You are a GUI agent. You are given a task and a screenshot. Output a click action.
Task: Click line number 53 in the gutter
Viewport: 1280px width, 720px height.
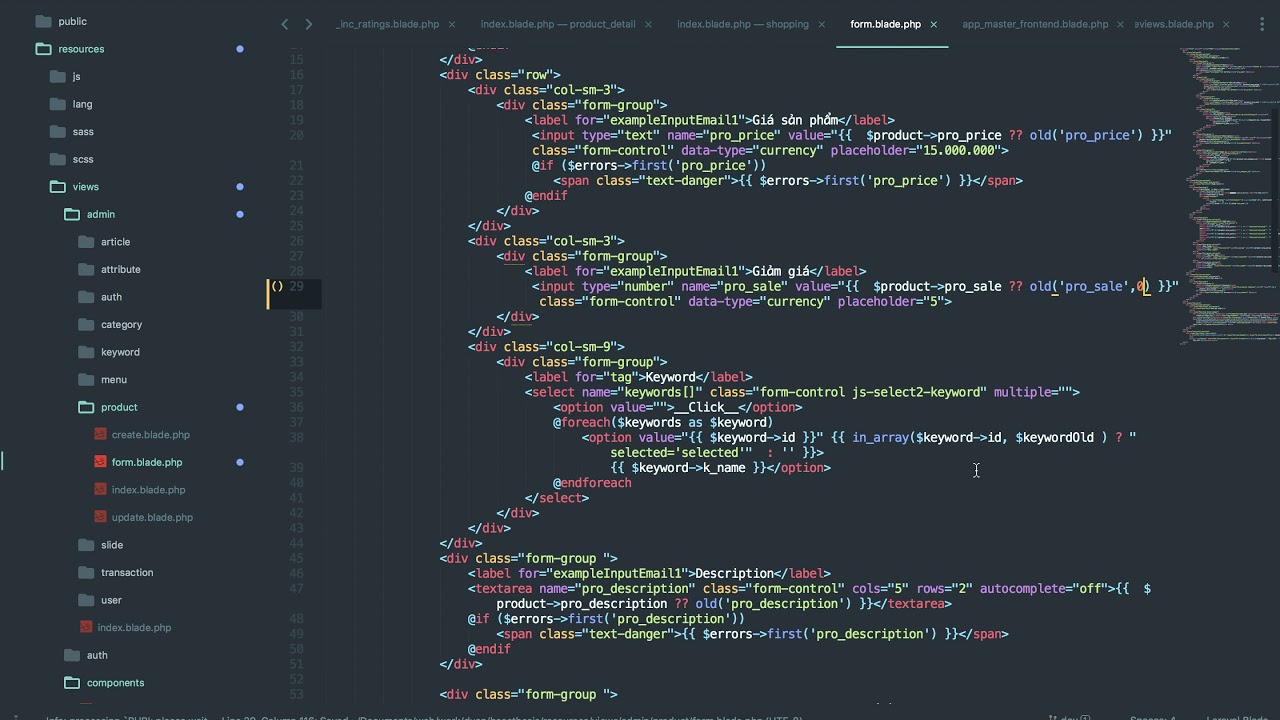[296, 694]
